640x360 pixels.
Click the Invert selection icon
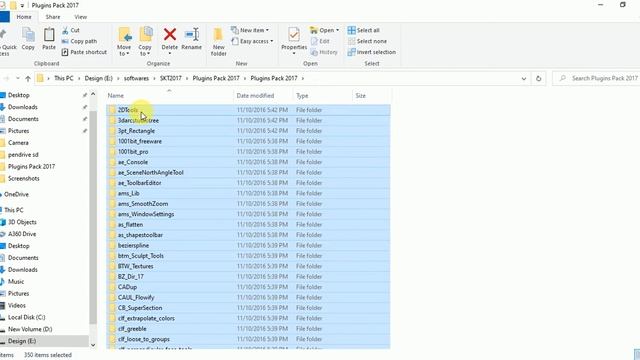(351, 52)
